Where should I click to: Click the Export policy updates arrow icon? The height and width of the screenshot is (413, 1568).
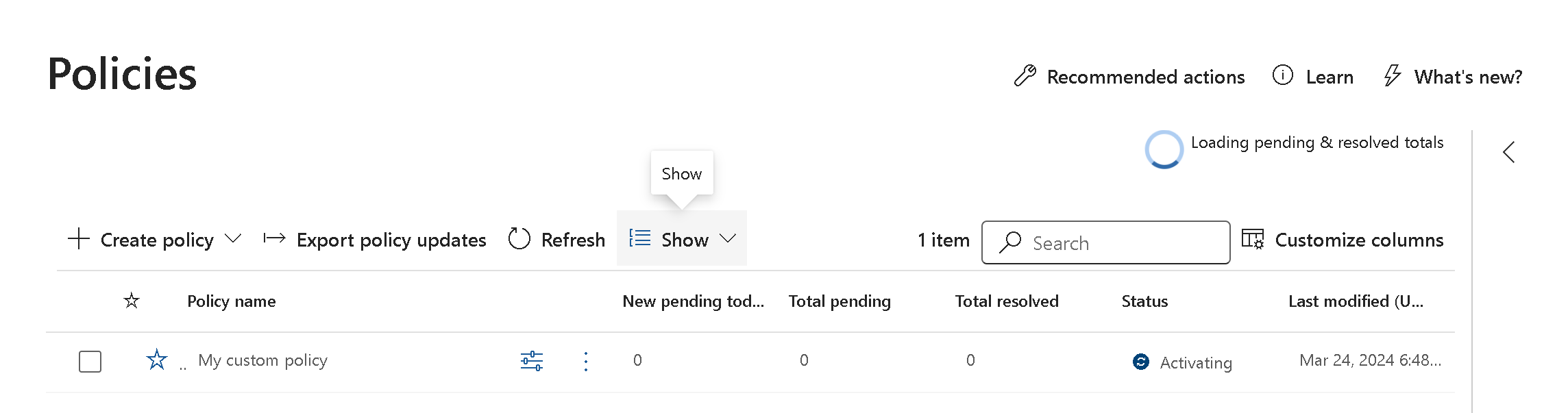tap(274, 238)
